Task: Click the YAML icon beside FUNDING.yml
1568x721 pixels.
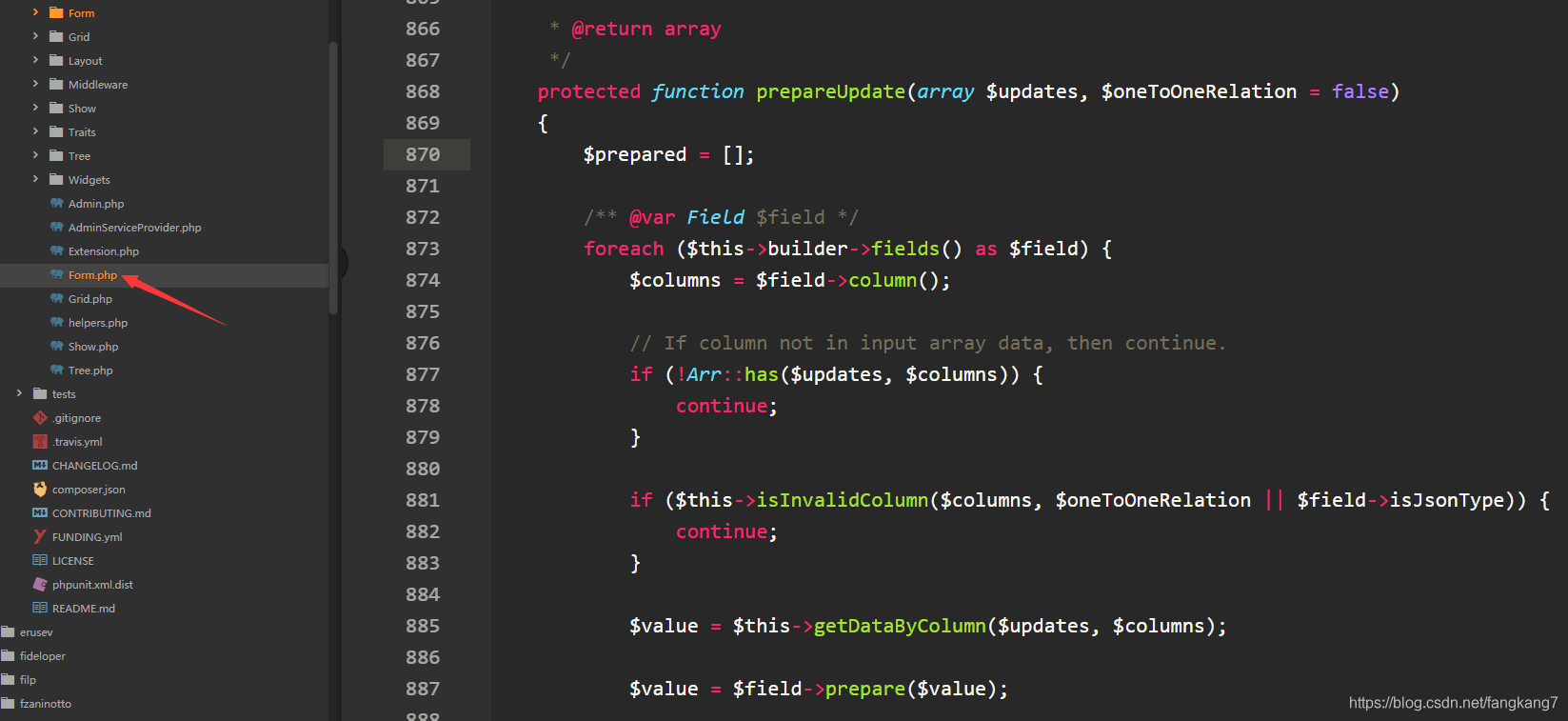Action: 40,536
